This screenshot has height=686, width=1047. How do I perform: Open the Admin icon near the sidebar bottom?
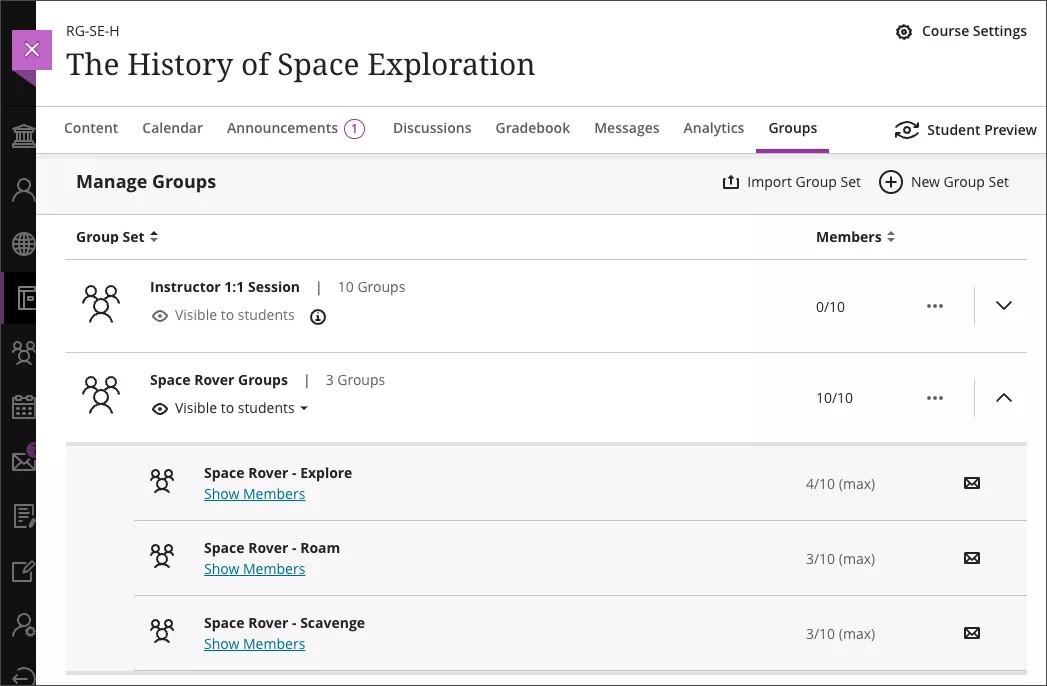22,623
